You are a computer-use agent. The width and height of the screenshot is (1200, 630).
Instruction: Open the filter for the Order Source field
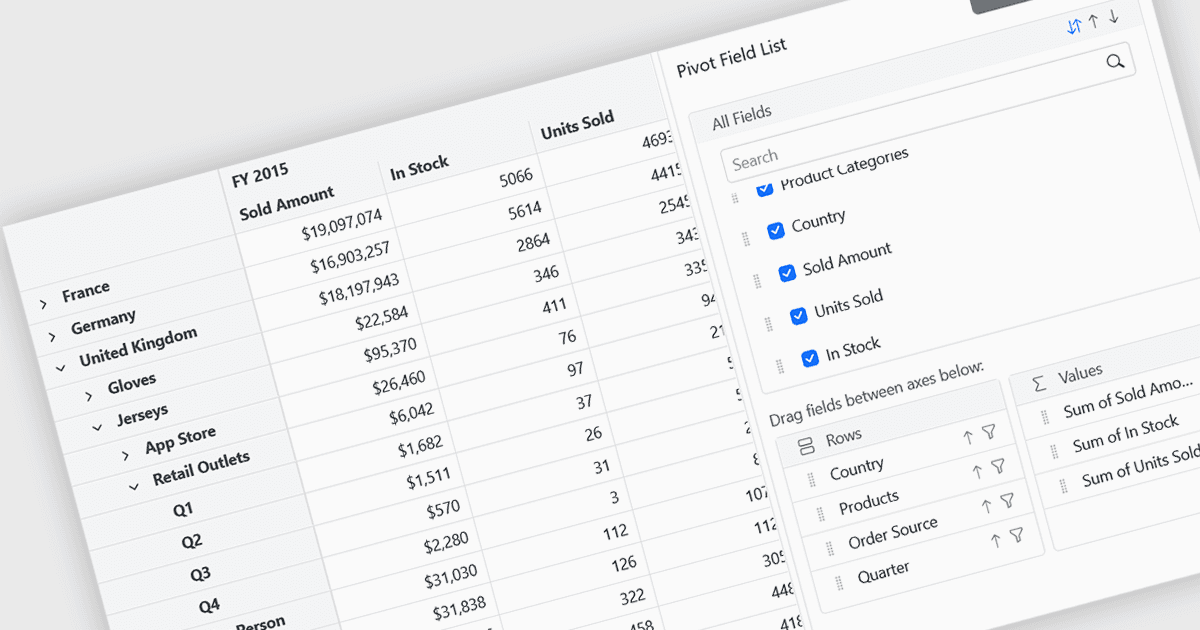tap(1007, 501)
